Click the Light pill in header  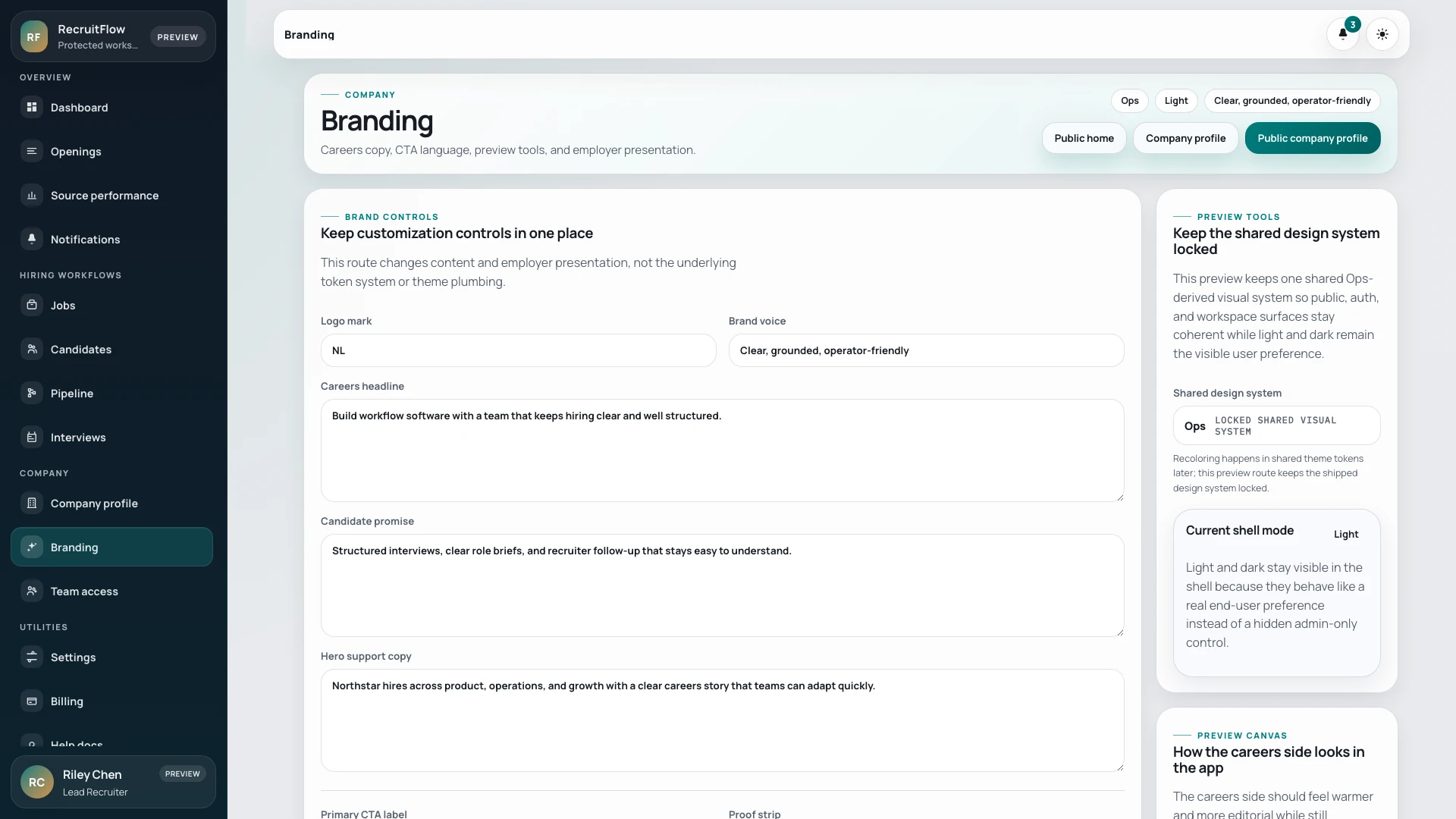[1176, 101]
